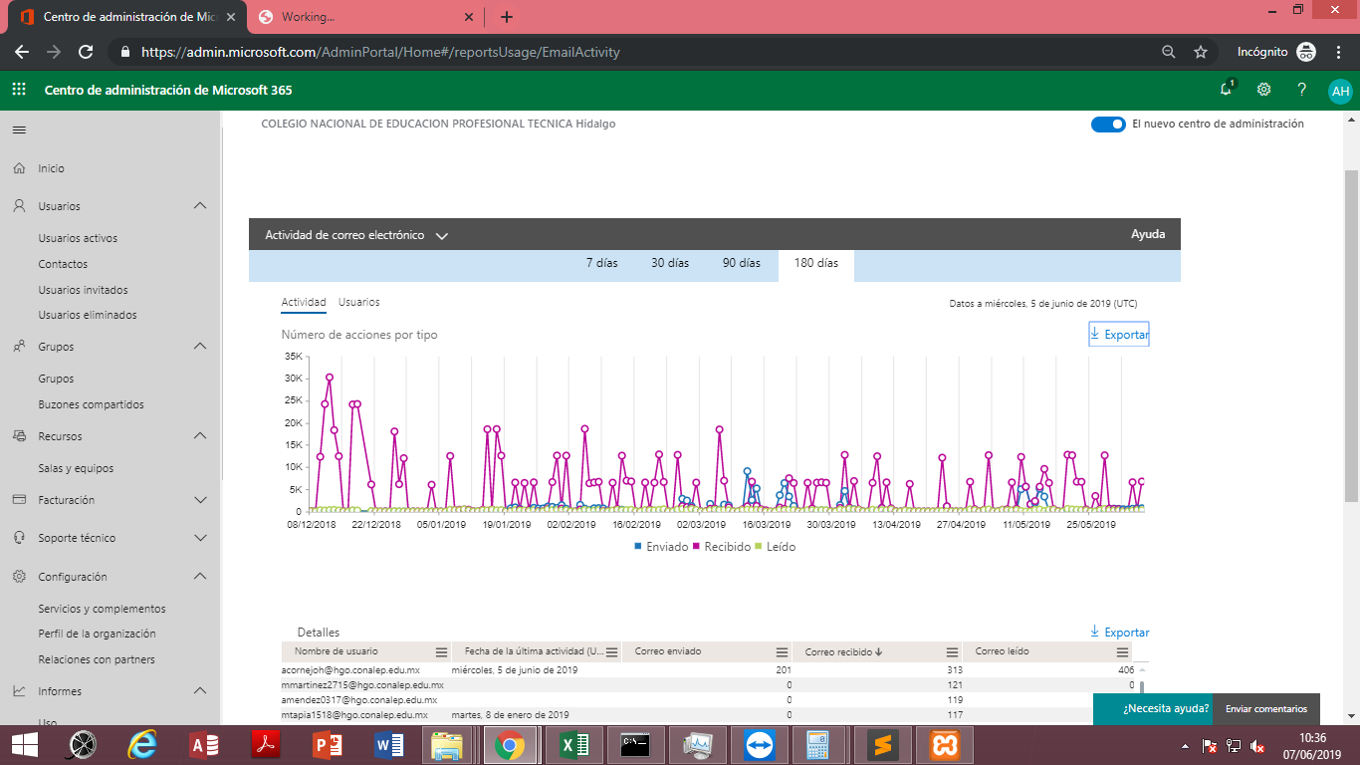Open column menu for Nombre de usuario
The width and height of the screenshot is (1360, 765).
(x=441, y=652)
